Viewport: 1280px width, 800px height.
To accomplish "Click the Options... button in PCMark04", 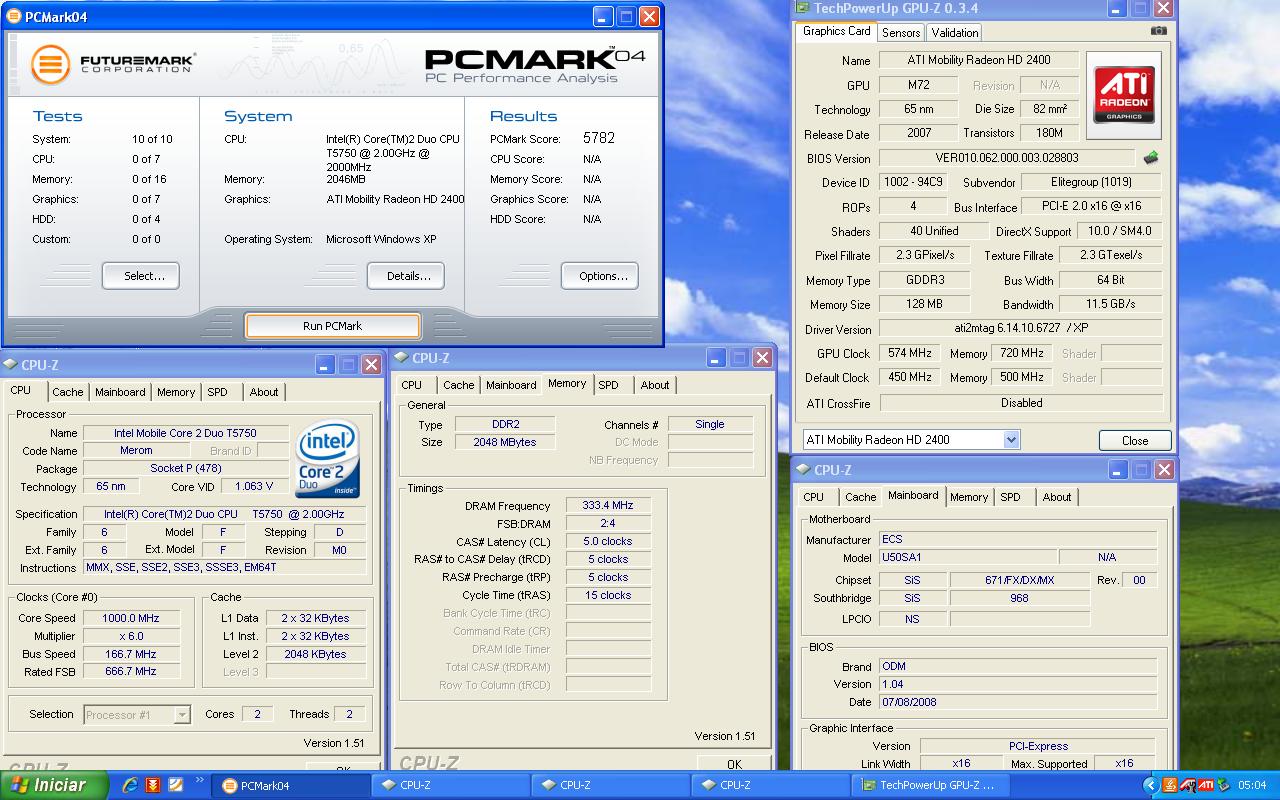I will tap(600, 276).
